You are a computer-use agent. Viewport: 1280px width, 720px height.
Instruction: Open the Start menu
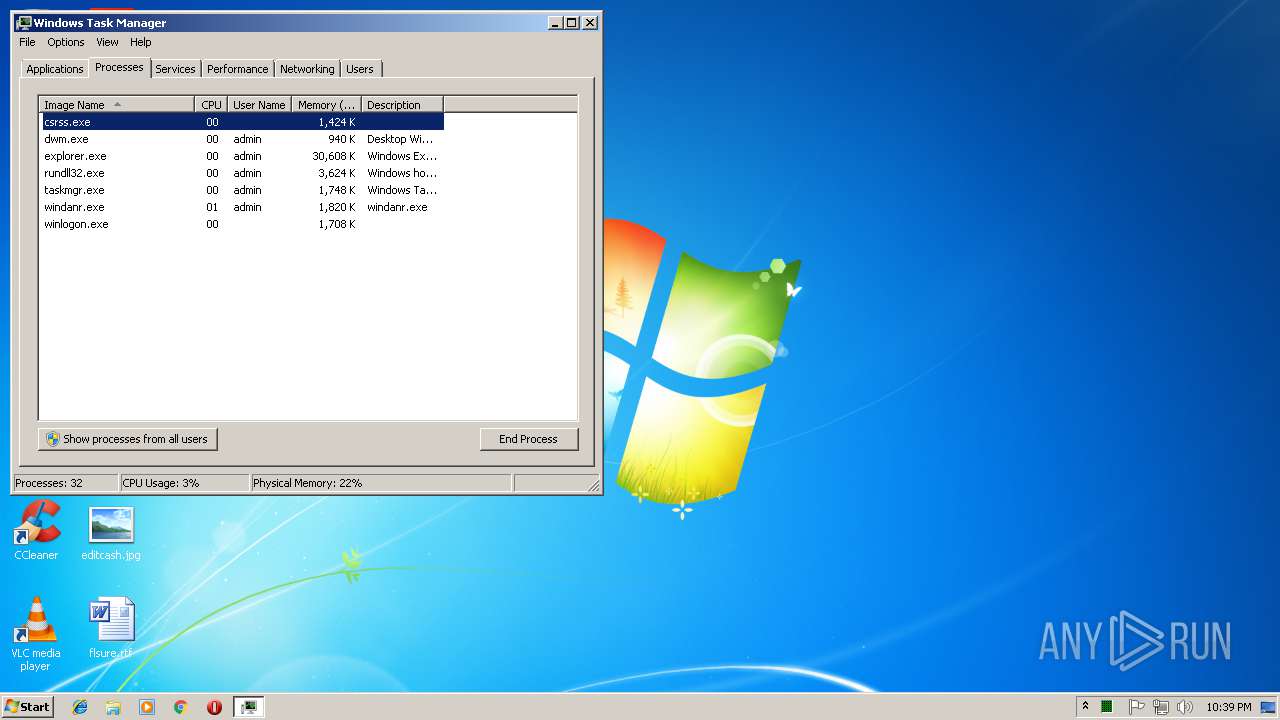(x=27, y=707)
